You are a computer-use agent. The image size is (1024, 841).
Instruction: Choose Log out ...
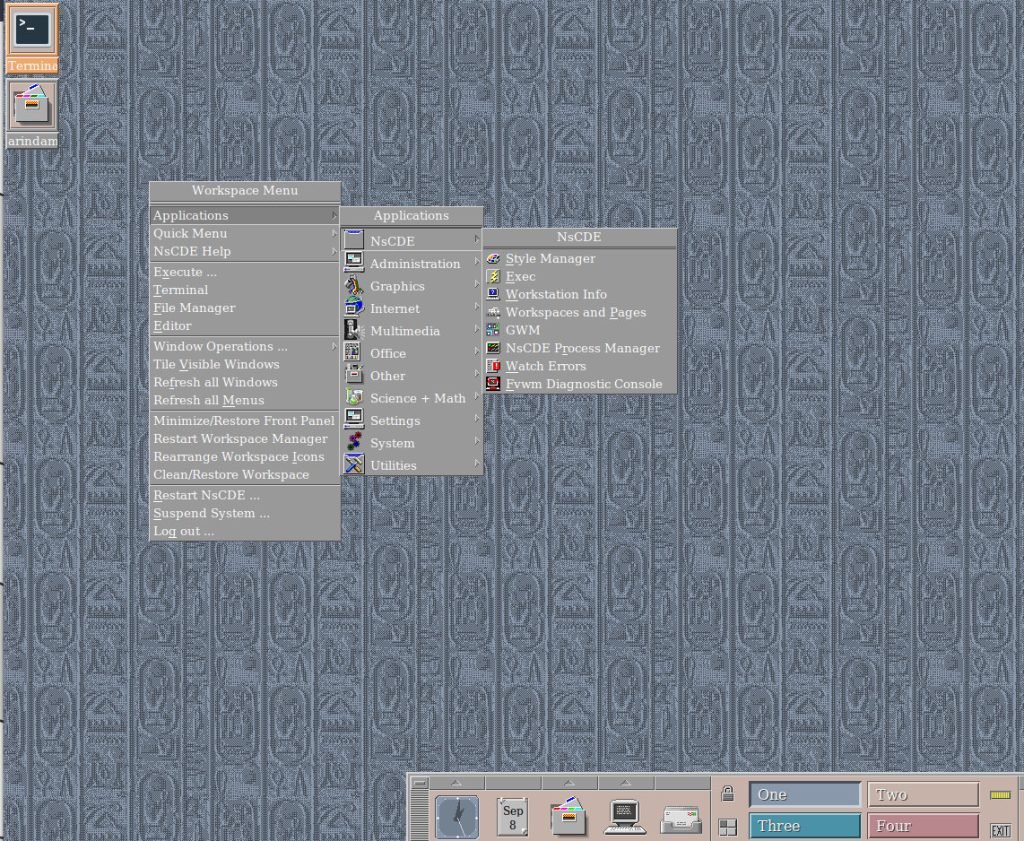coord(245,532)
